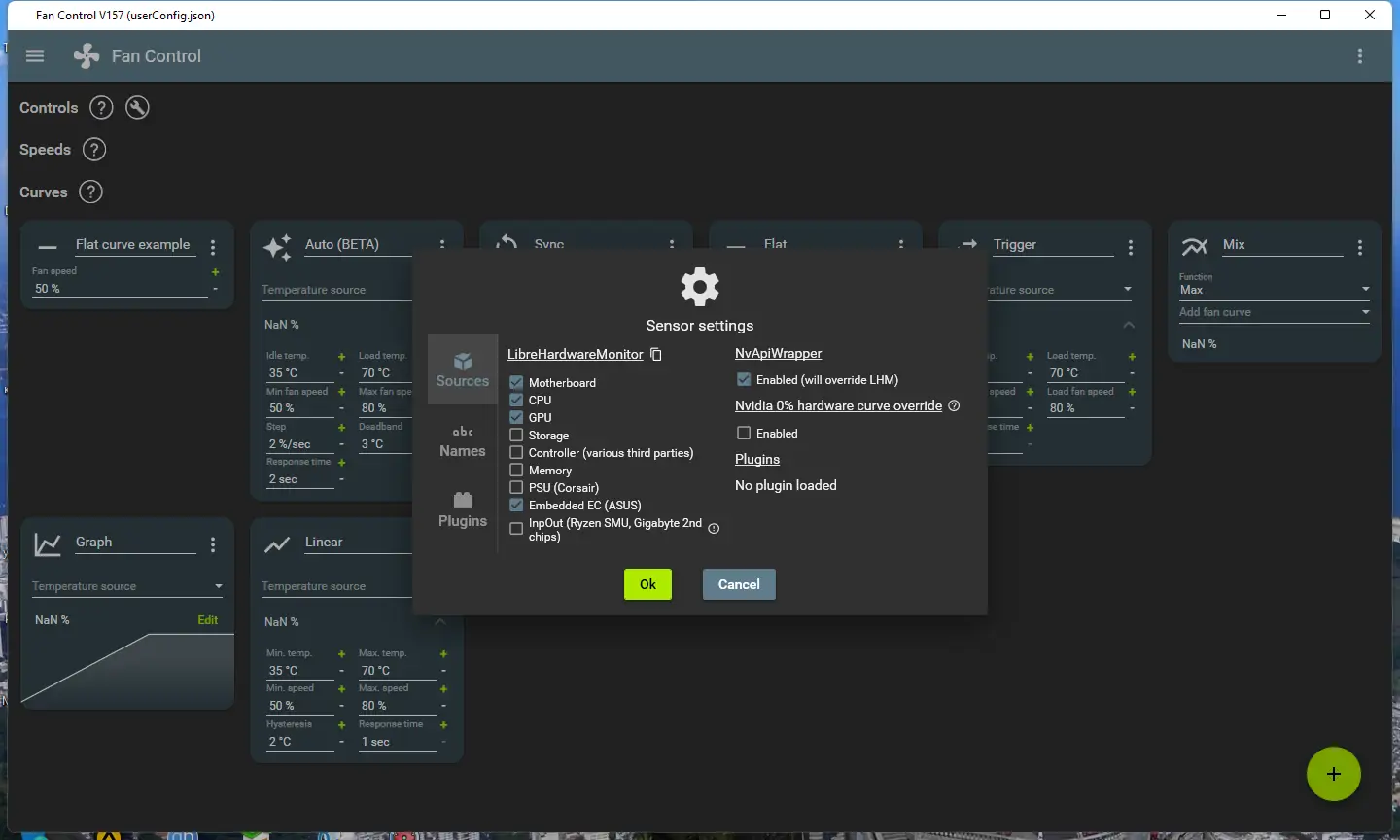Open the Add fan curve dropdown
Screen dimensions: 1400x840
point(1276,312)
